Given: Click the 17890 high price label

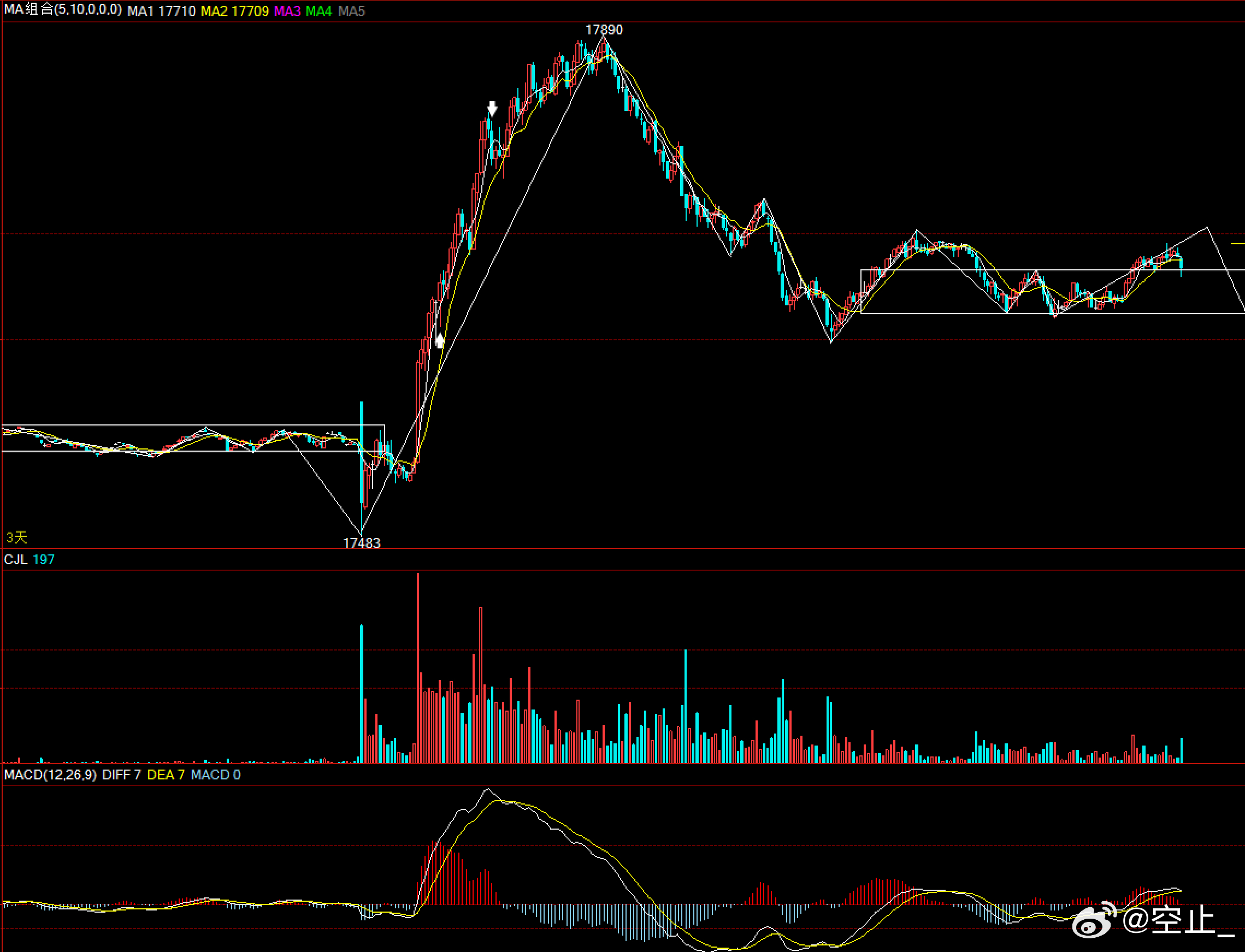Looking at the screenshot, I should coord(604,29).
